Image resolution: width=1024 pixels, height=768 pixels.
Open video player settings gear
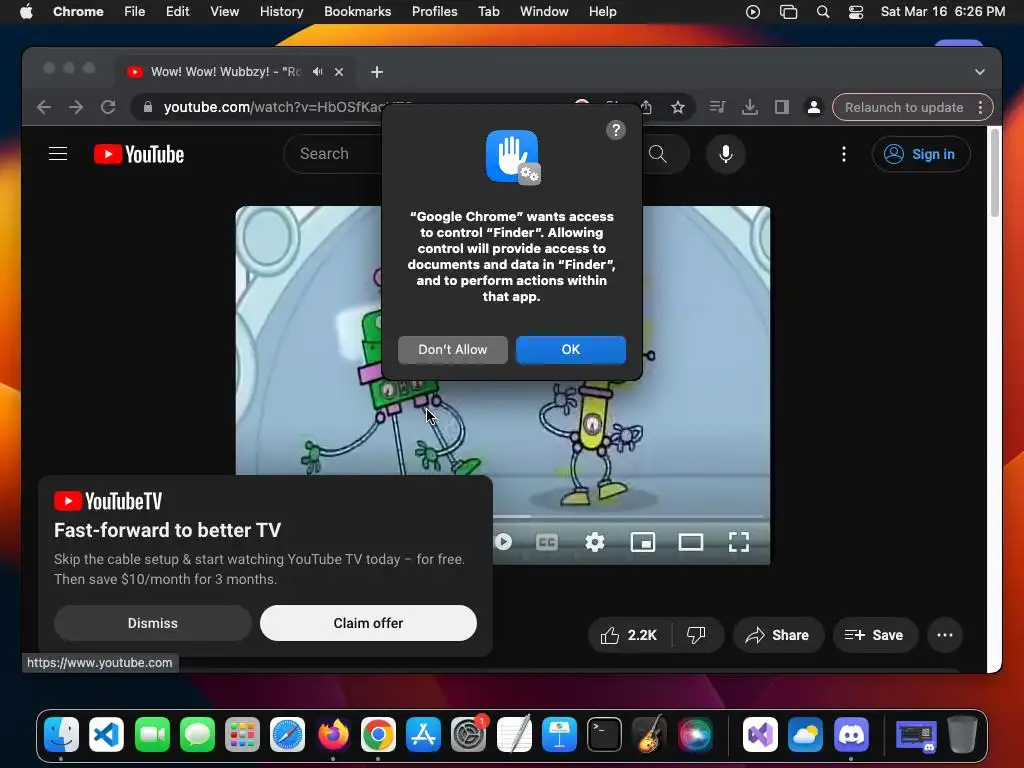point(594,542)
